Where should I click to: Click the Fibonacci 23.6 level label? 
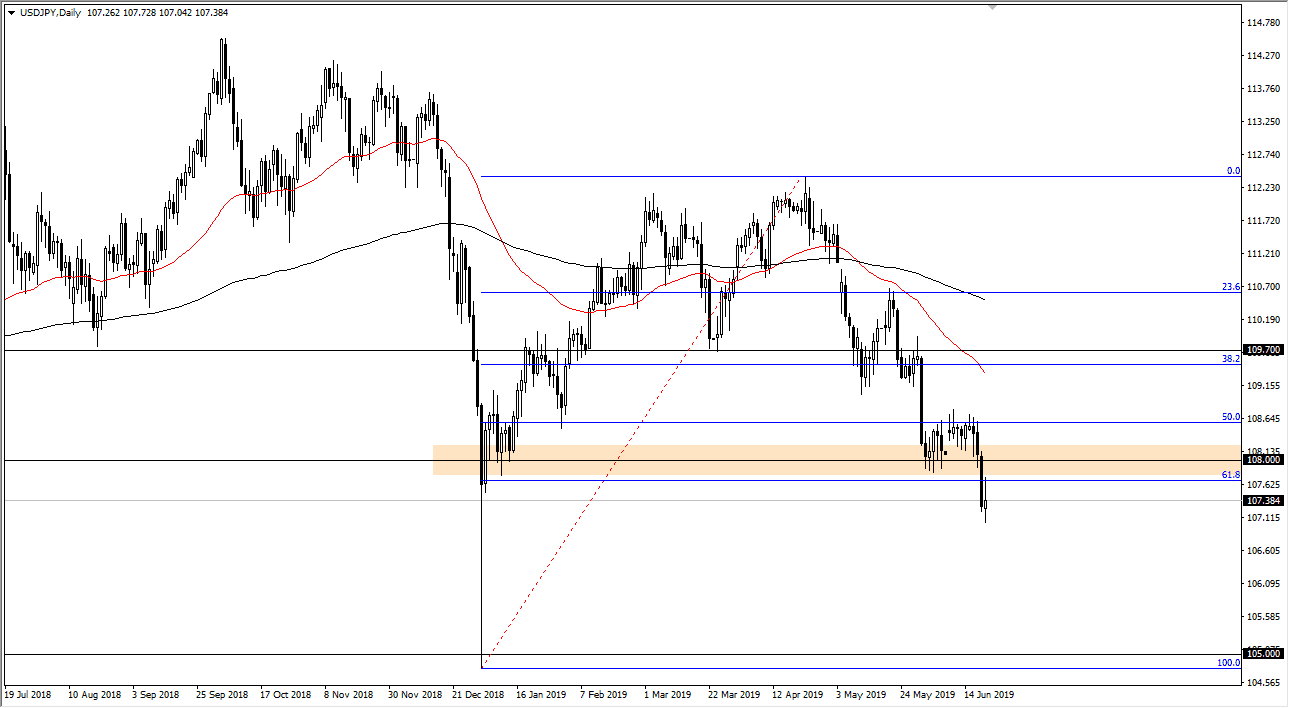(1231, 287)
